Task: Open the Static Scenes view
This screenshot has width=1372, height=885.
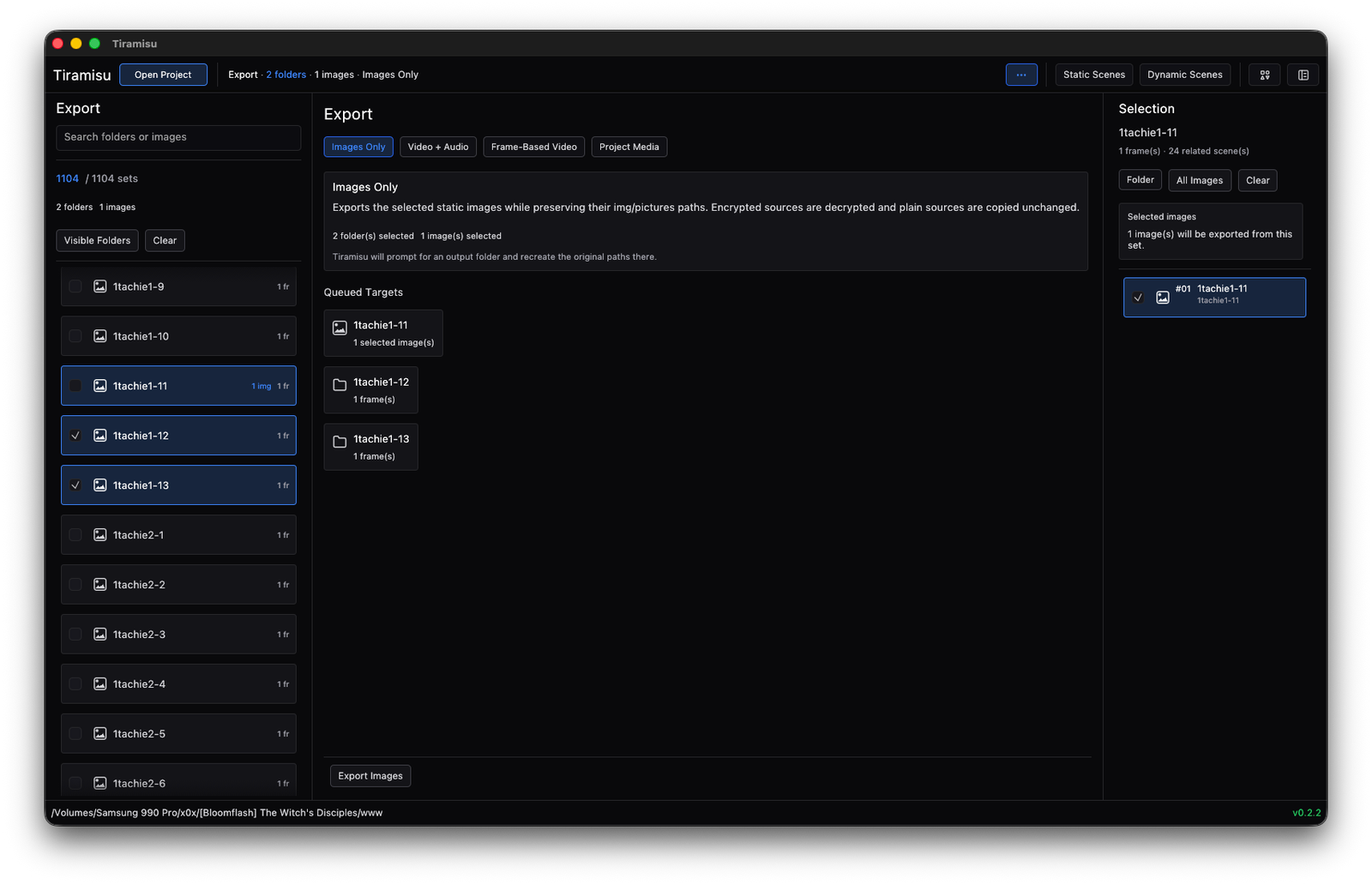Action: (1094, 75)
